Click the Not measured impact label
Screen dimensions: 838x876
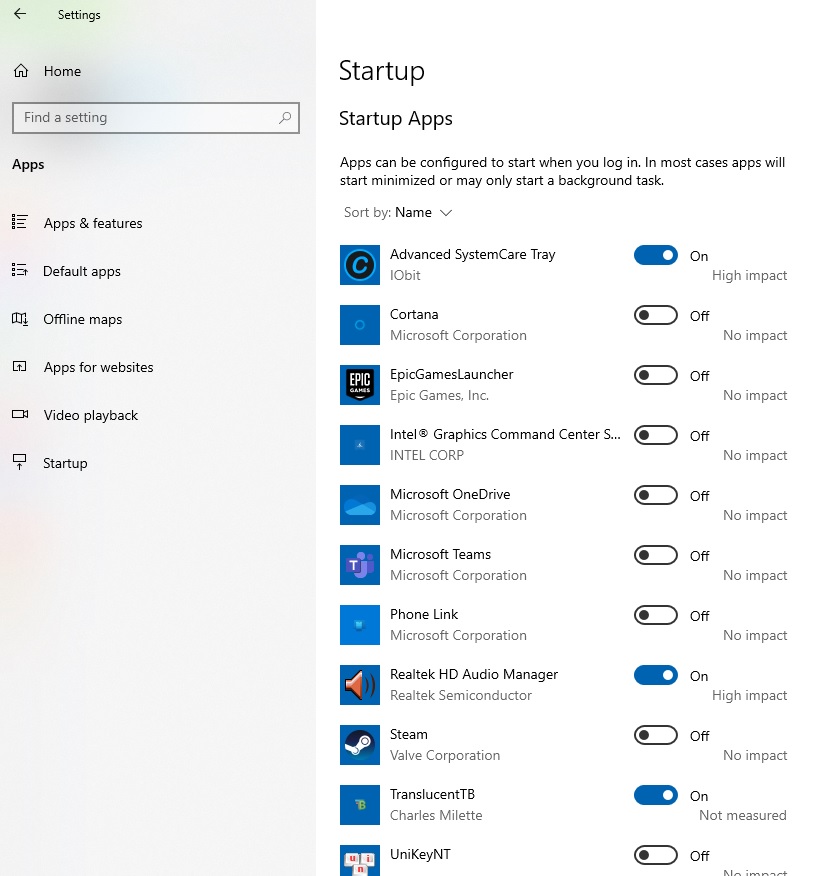pyautogui.click(x=742, y=816)
